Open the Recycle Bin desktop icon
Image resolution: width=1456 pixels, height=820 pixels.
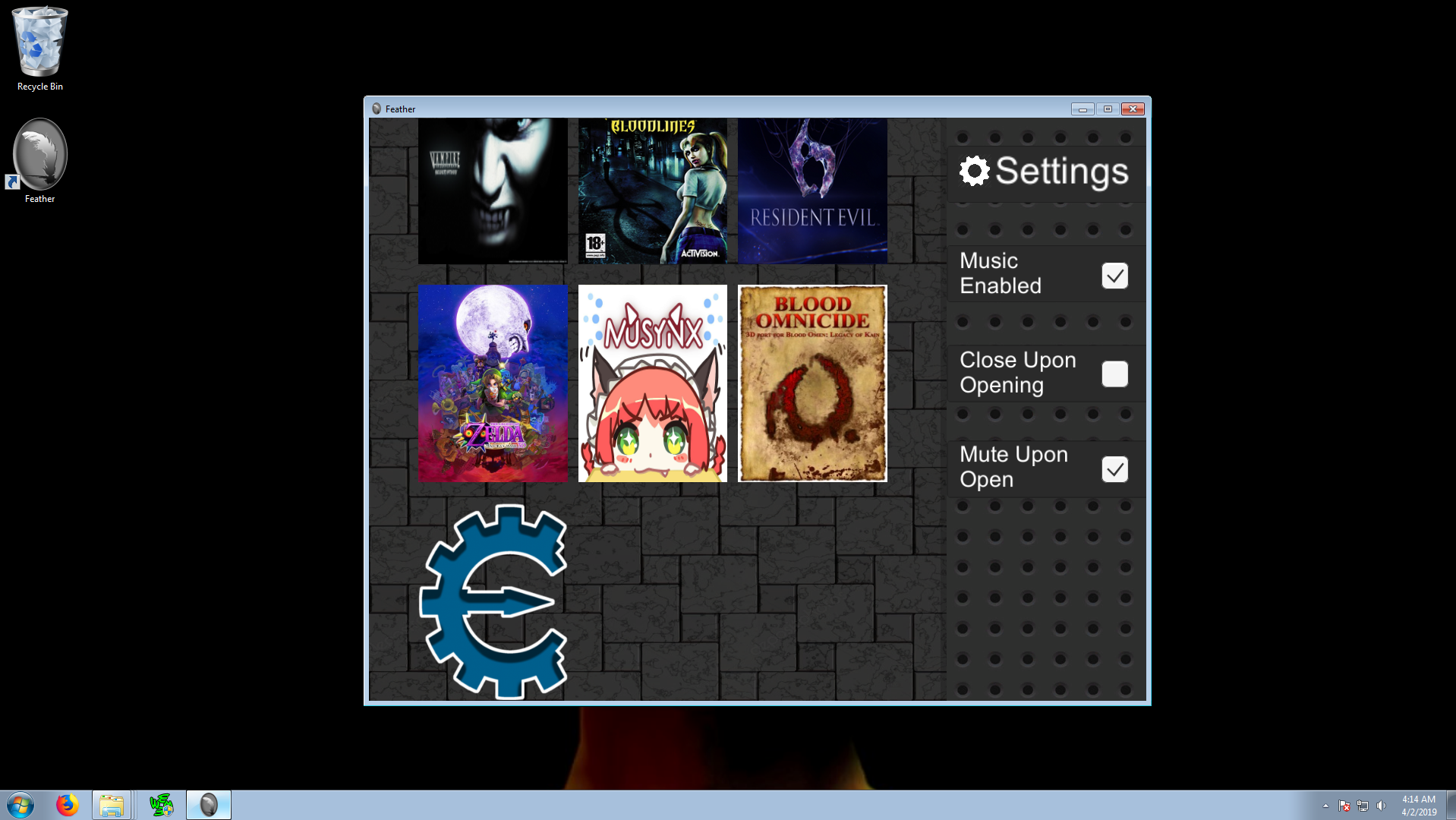click(x=40, y=49)
